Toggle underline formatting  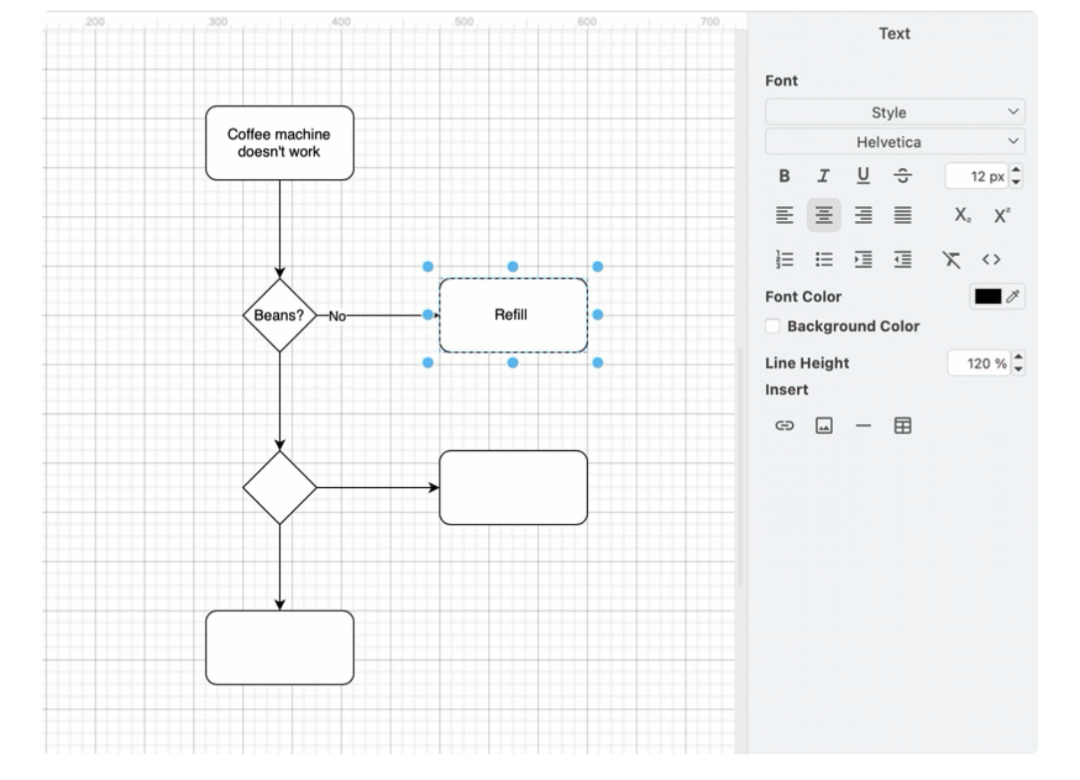[x=862, y=177]
